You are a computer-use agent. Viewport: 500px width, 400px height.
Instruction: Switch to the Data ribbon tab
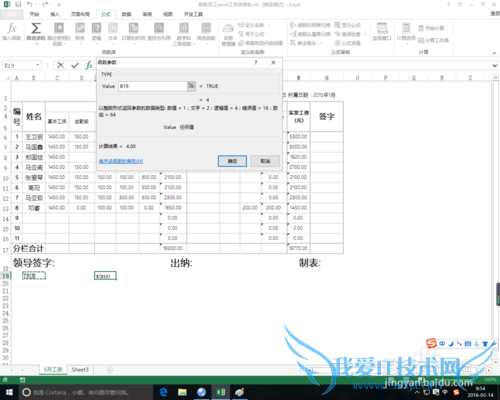tap(126, 14)
